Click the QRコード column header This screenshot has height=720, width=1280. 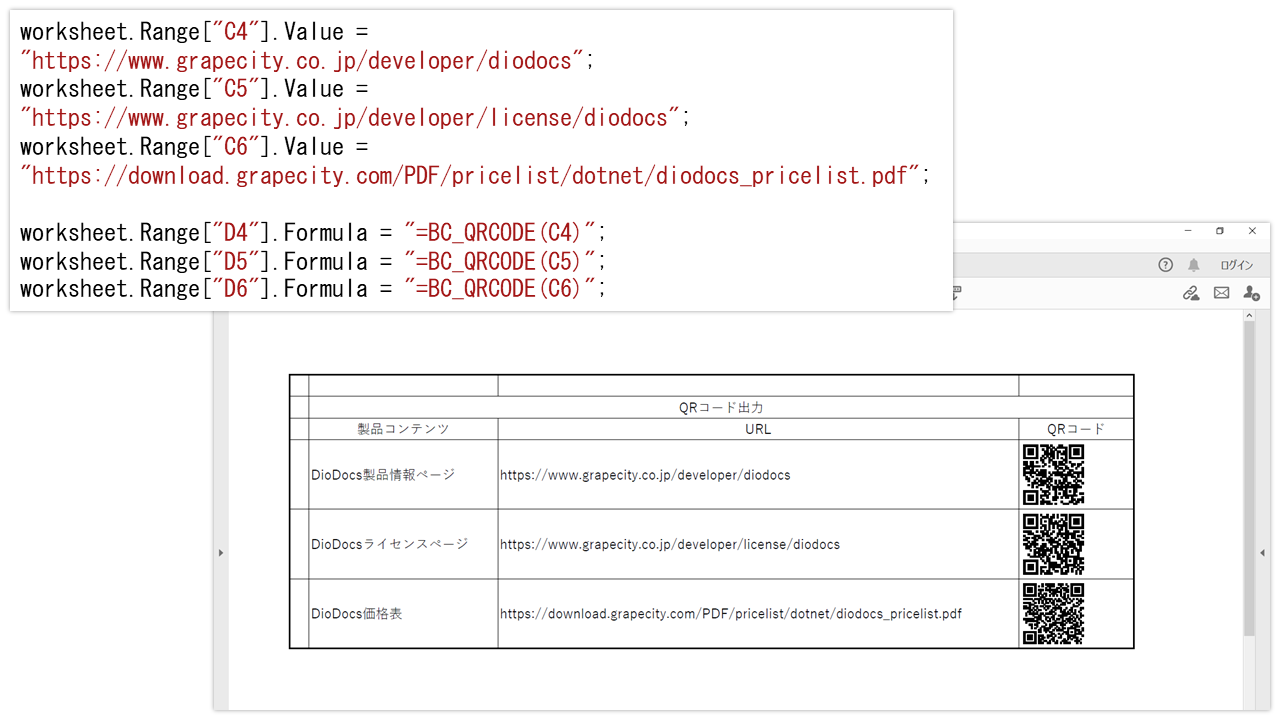tap(1076, 429)
